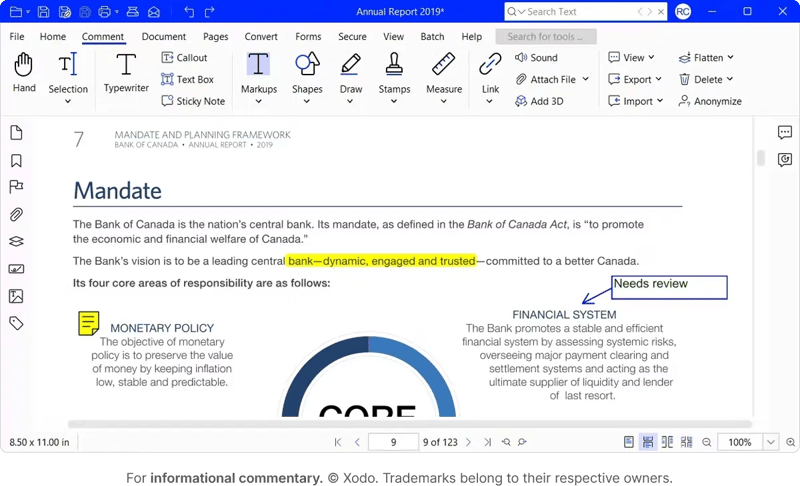Go to the last page

click(488, 442)
